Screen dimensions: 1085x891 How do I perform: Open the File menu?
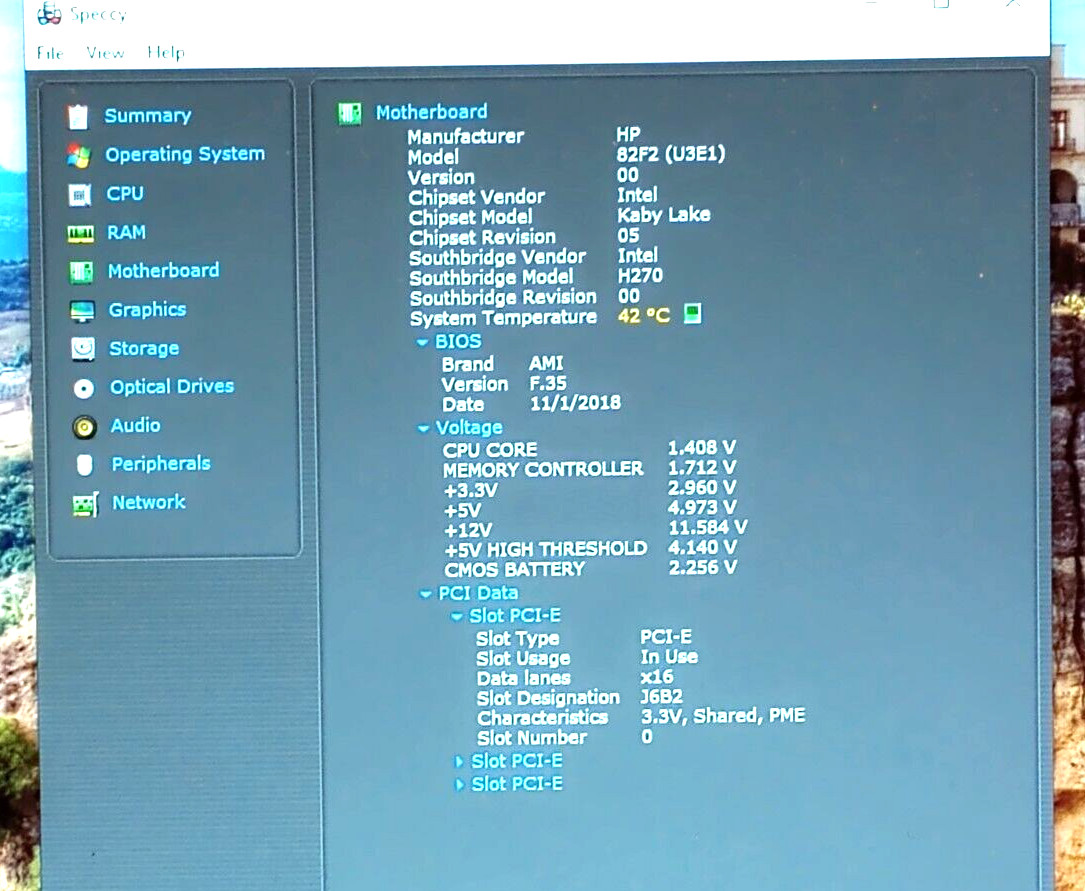pos(49,53)
